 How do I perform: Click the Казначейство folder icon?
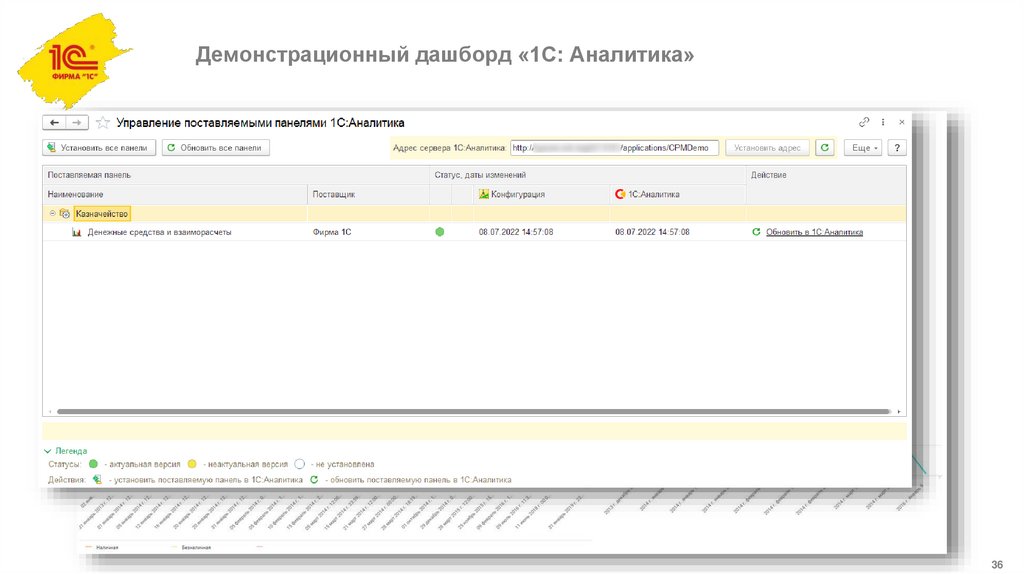(x=65, y=214)
